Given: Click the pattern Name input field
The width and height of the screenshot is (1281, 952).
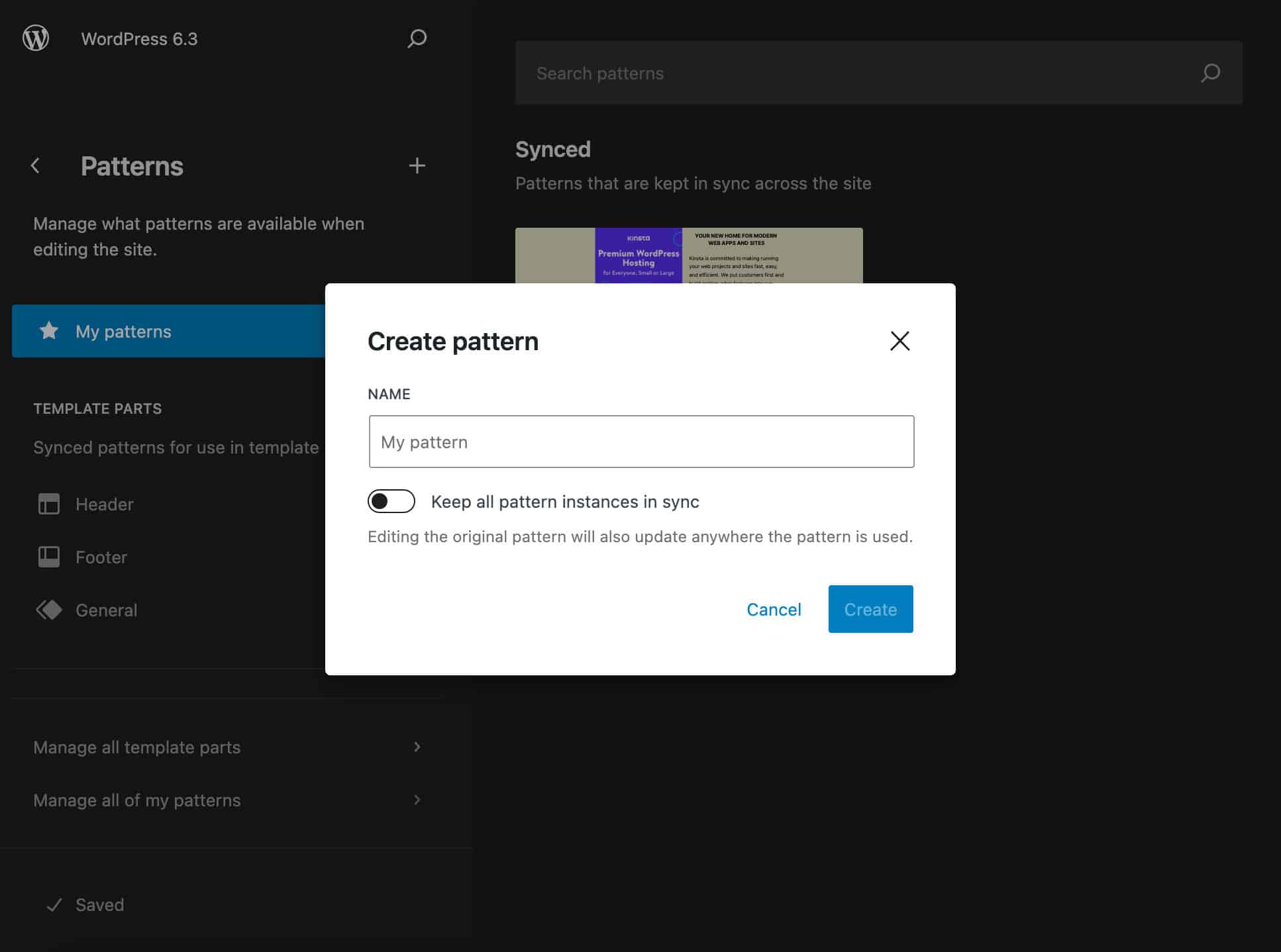Looking at the screenshot, I should (640, 441).
